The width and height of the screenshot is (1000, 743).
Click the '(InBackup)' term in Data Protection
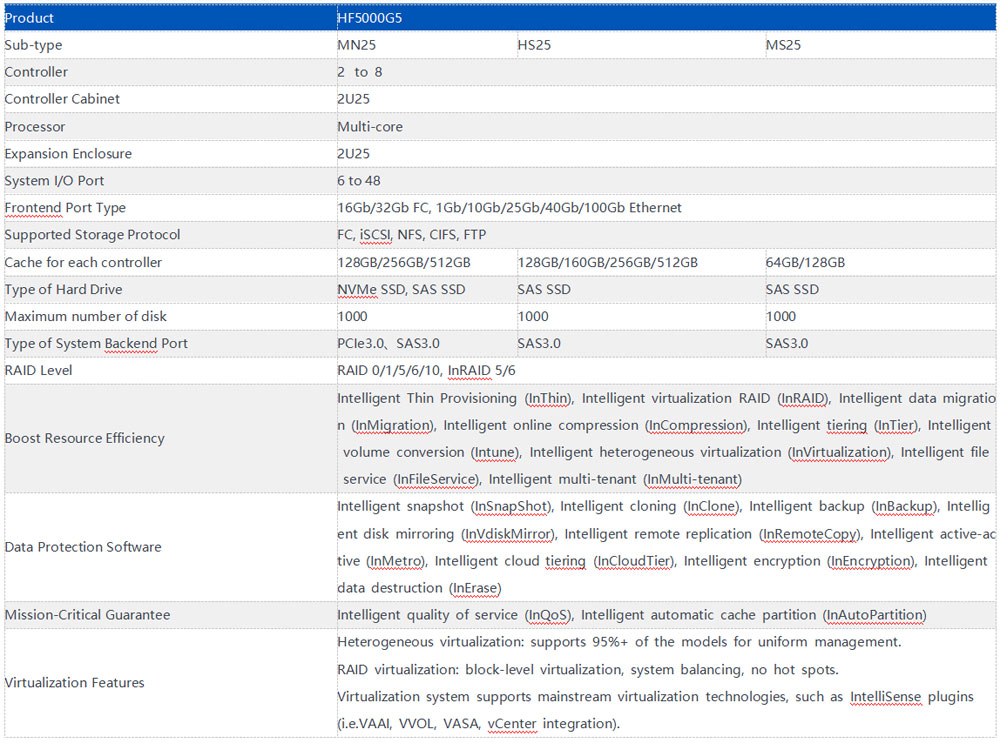(x=905, y=506)
